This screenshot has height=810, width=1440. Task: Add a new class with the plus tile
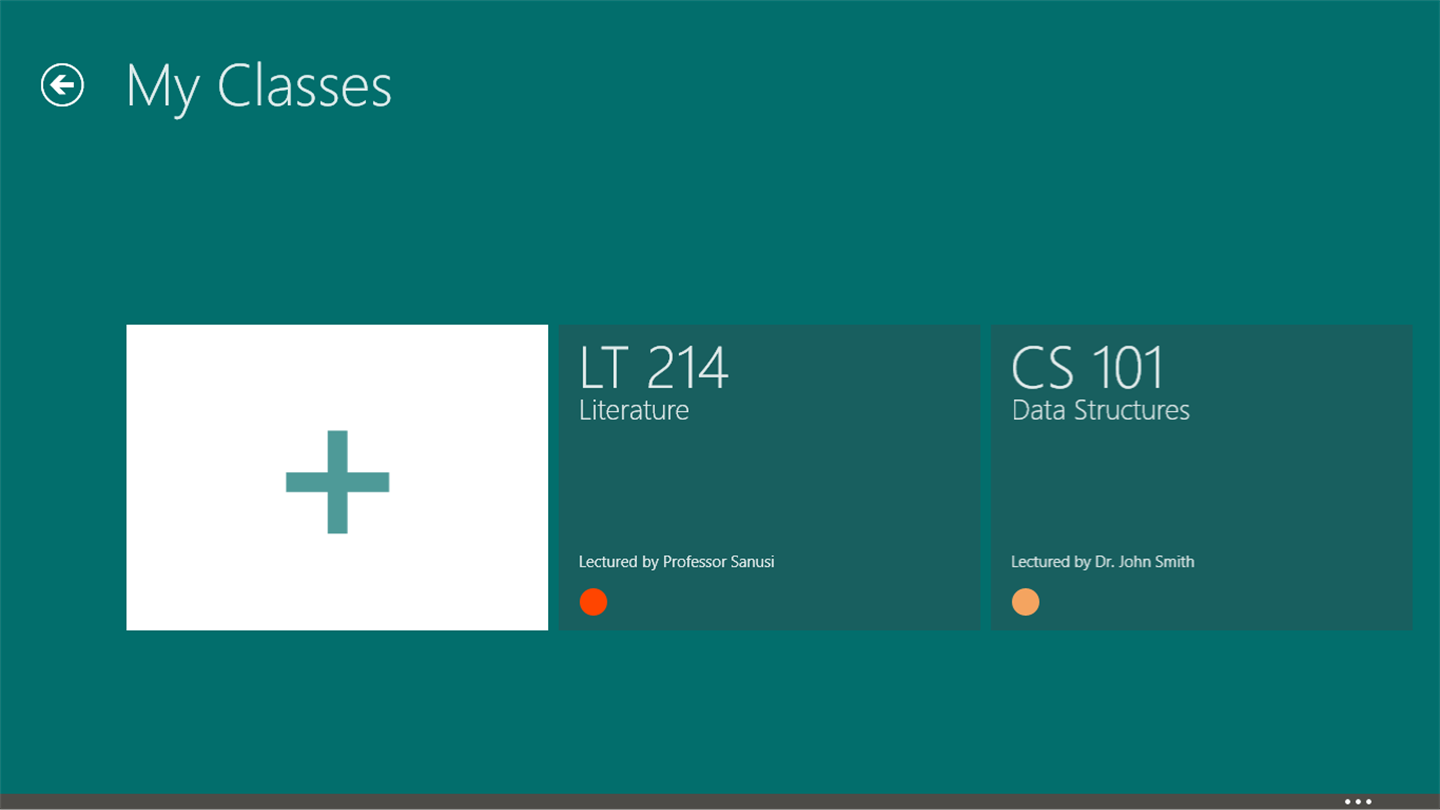[x=337, y=477]
